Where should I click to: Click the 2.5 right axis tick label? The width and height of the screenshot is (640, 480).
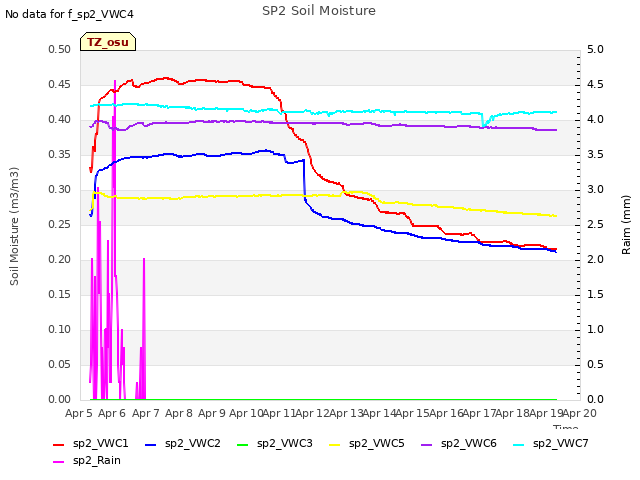[x=595, y=224]
